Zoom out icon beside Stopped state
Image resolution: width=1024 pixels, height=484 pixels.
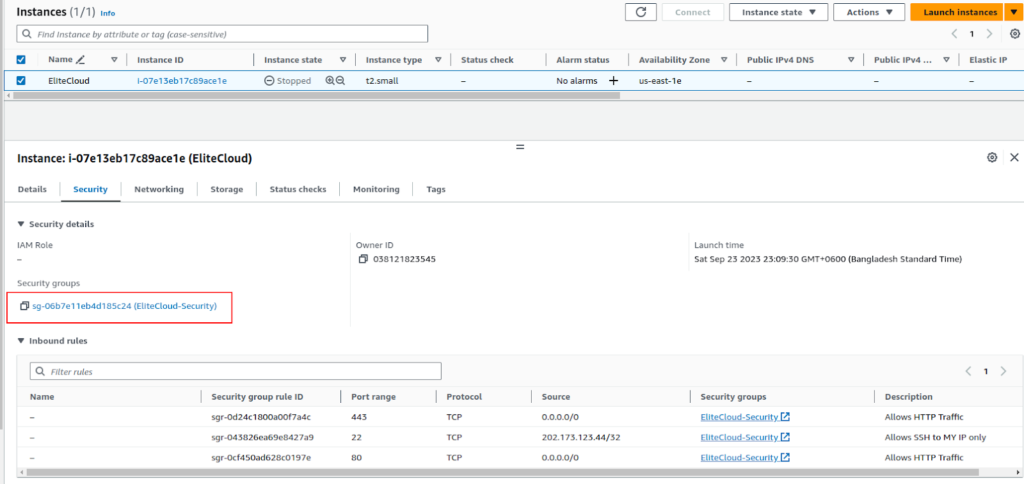340,81
